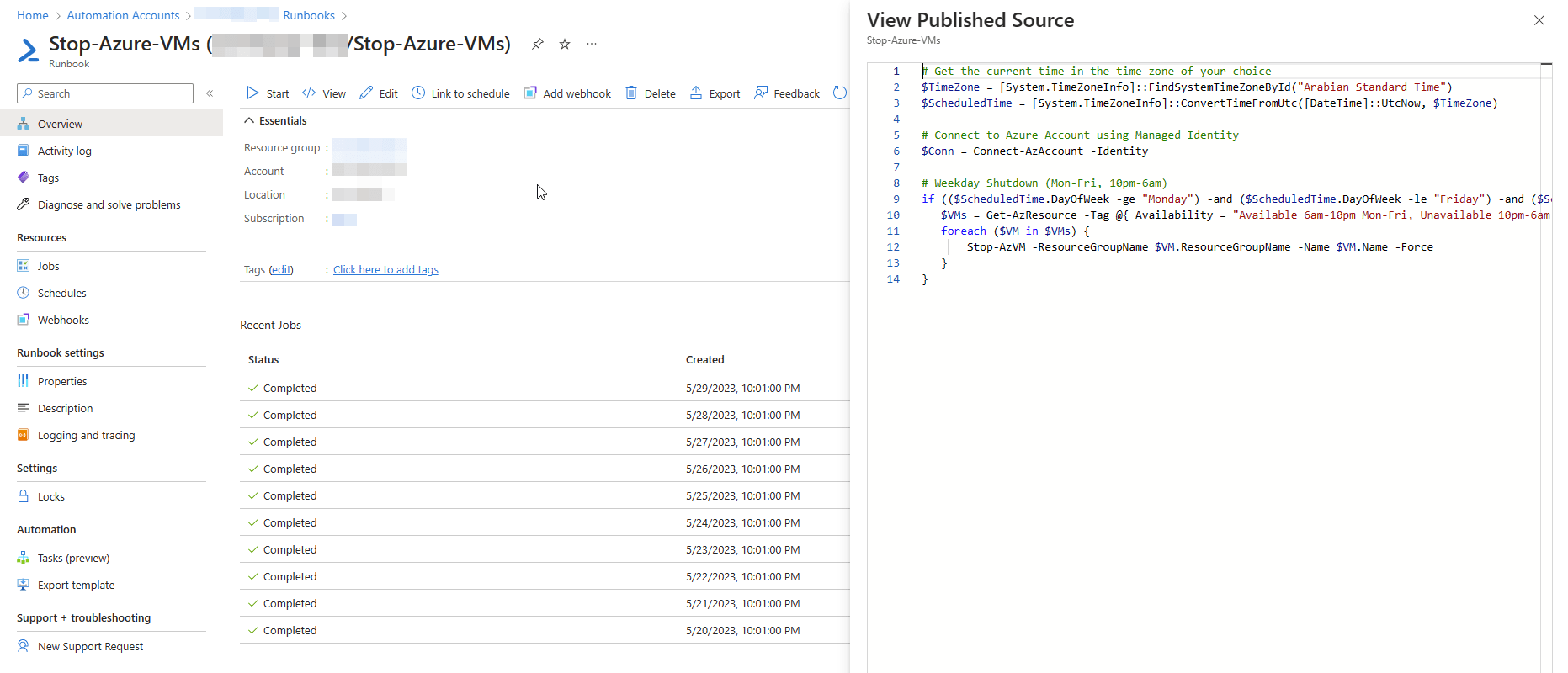1568x673 pixels.
Task: Collapse the left sidebar menu
Action: 210,93
